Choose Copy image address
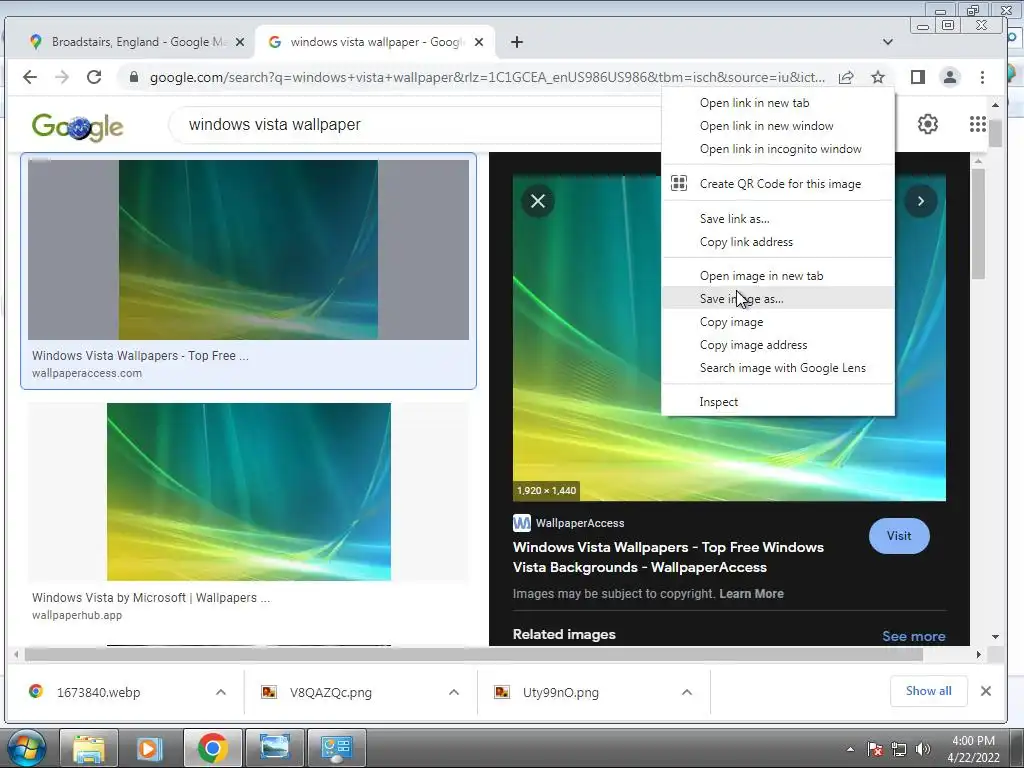This screenshot has width=1024, height=768. [778, 345]
